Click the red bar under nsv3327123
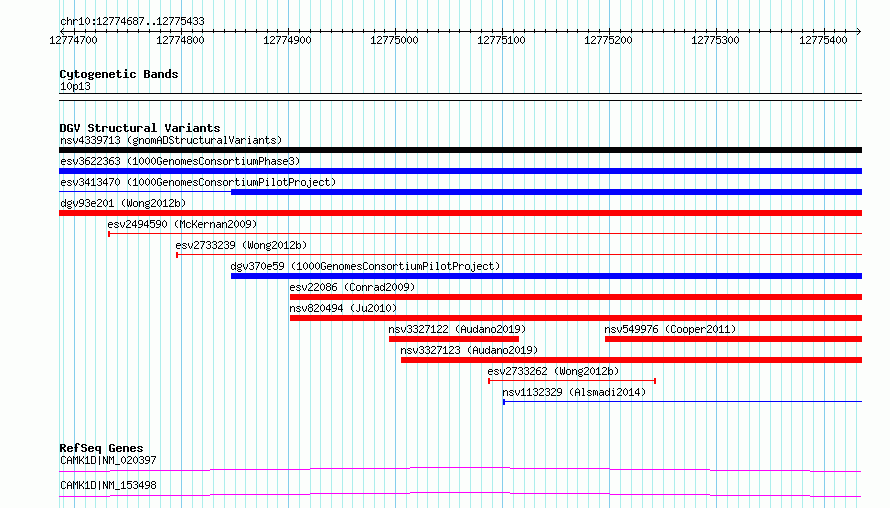The height and width of the screenshot is (508, 890). [631, 360]
